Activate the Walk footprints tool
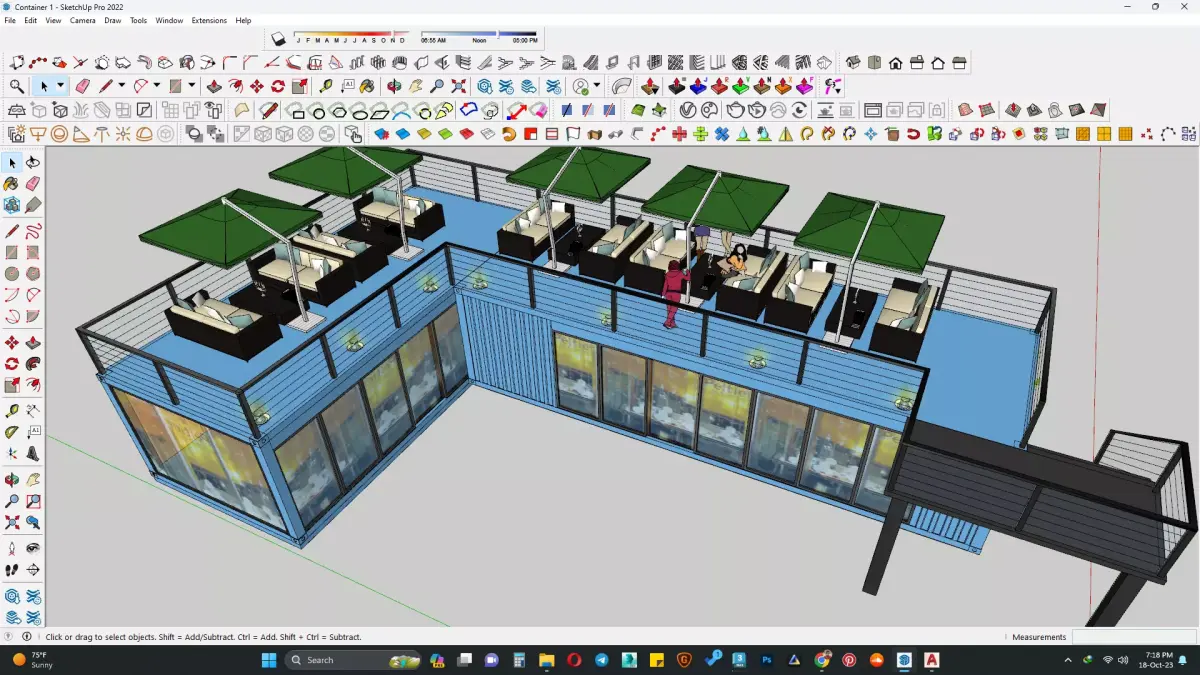The image size is (1200, 675). (x=12, y=570)
